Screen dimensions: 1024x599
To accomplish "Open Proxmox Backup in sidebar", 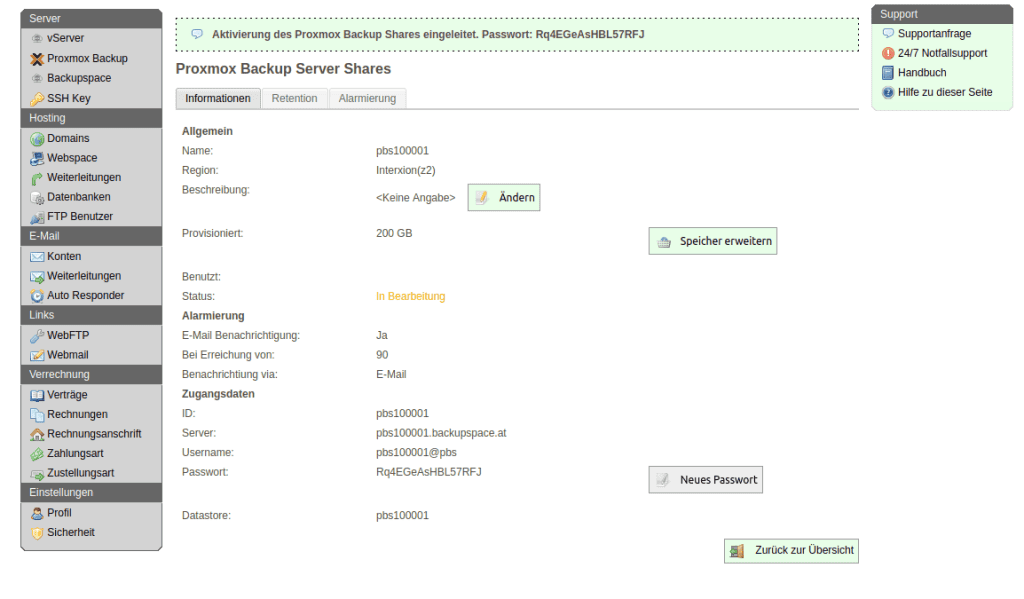I will tap(88, 59).
